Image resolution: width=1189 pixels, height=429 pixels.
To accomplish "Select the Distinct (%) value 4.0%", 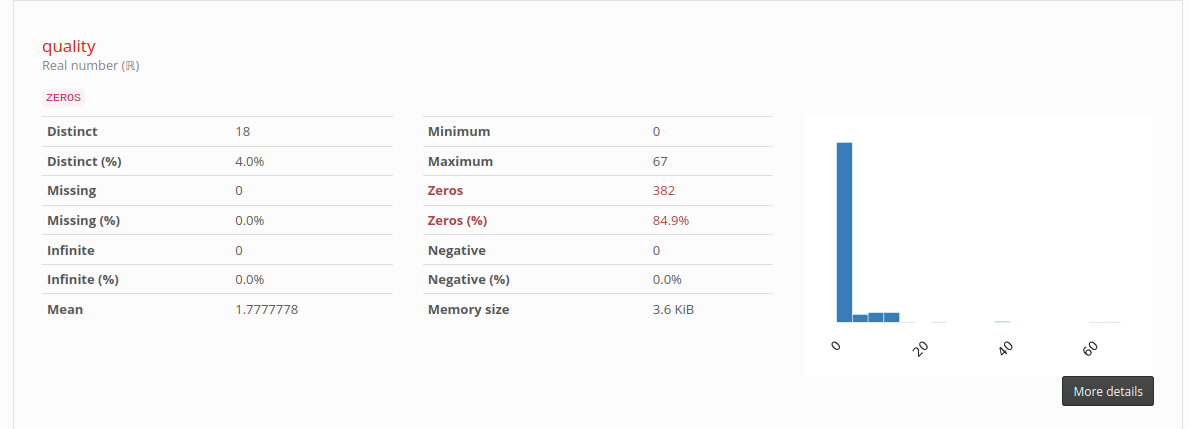I will point(250,161).
